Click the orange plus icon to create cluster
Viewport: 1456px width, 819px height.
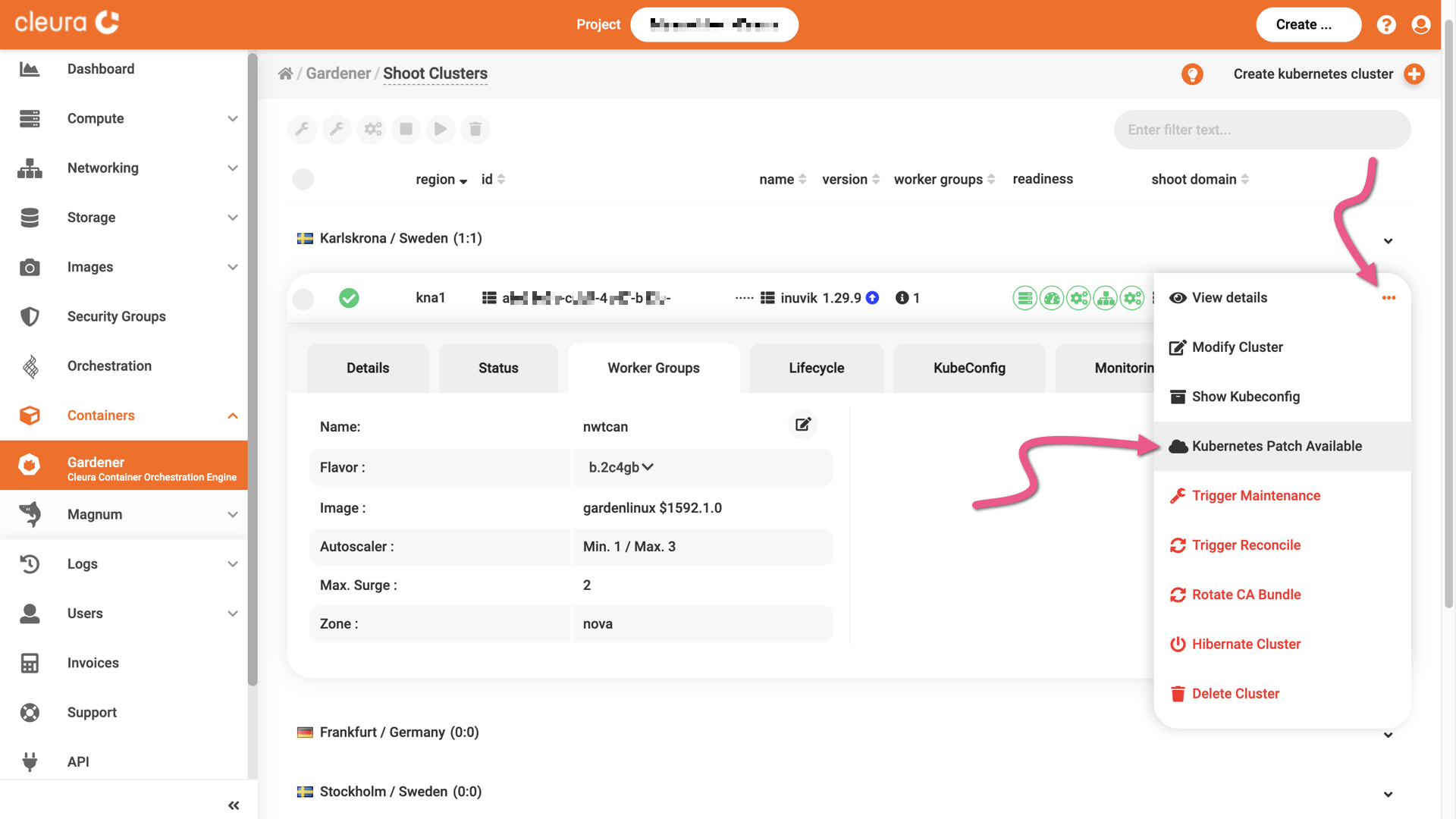[1414, 74]
